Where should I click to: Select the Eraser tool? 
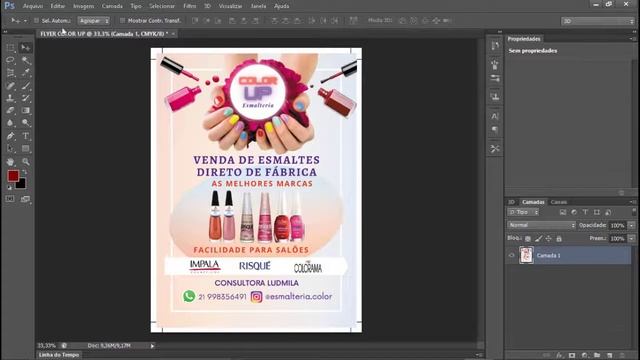[10, 110]
